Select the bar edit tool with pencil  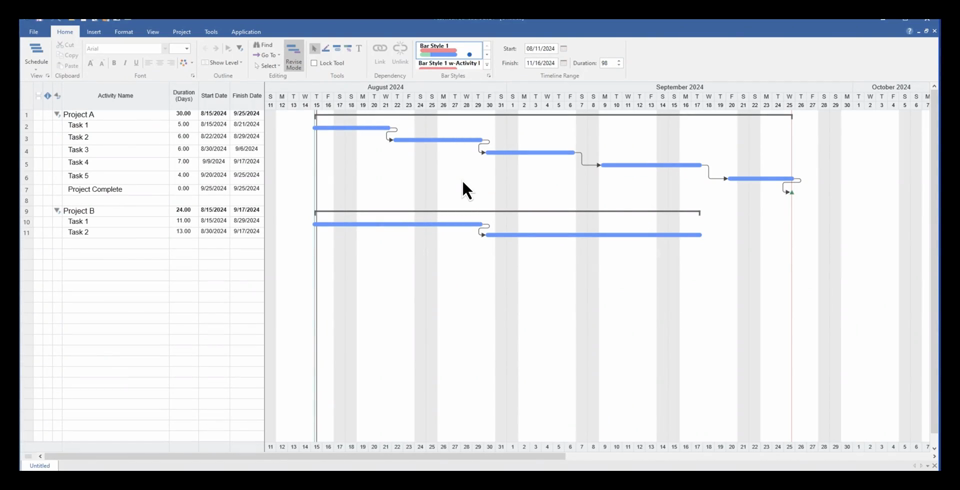[x=348, y=48]
